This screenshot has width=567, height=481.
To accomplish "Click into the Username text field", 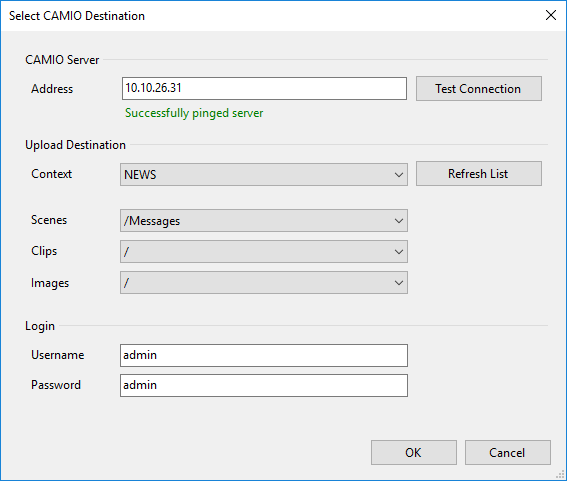I will (264, 356).
